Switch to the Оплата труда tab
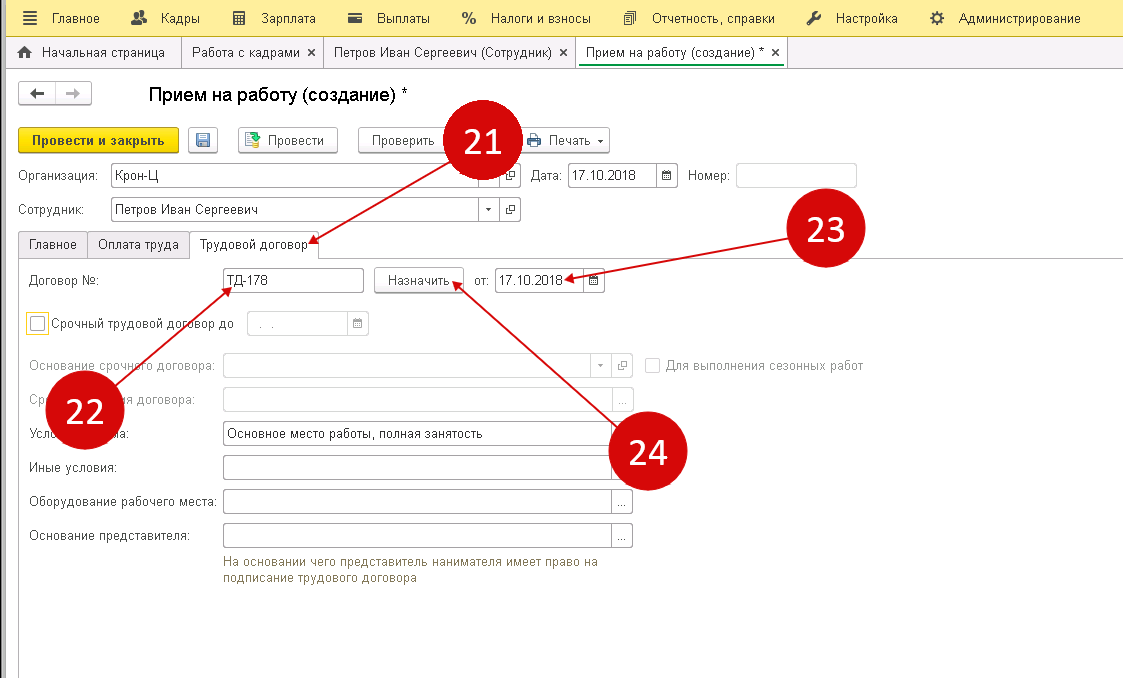This screenshot has height=678, width=1123. [x=138, y=245]
